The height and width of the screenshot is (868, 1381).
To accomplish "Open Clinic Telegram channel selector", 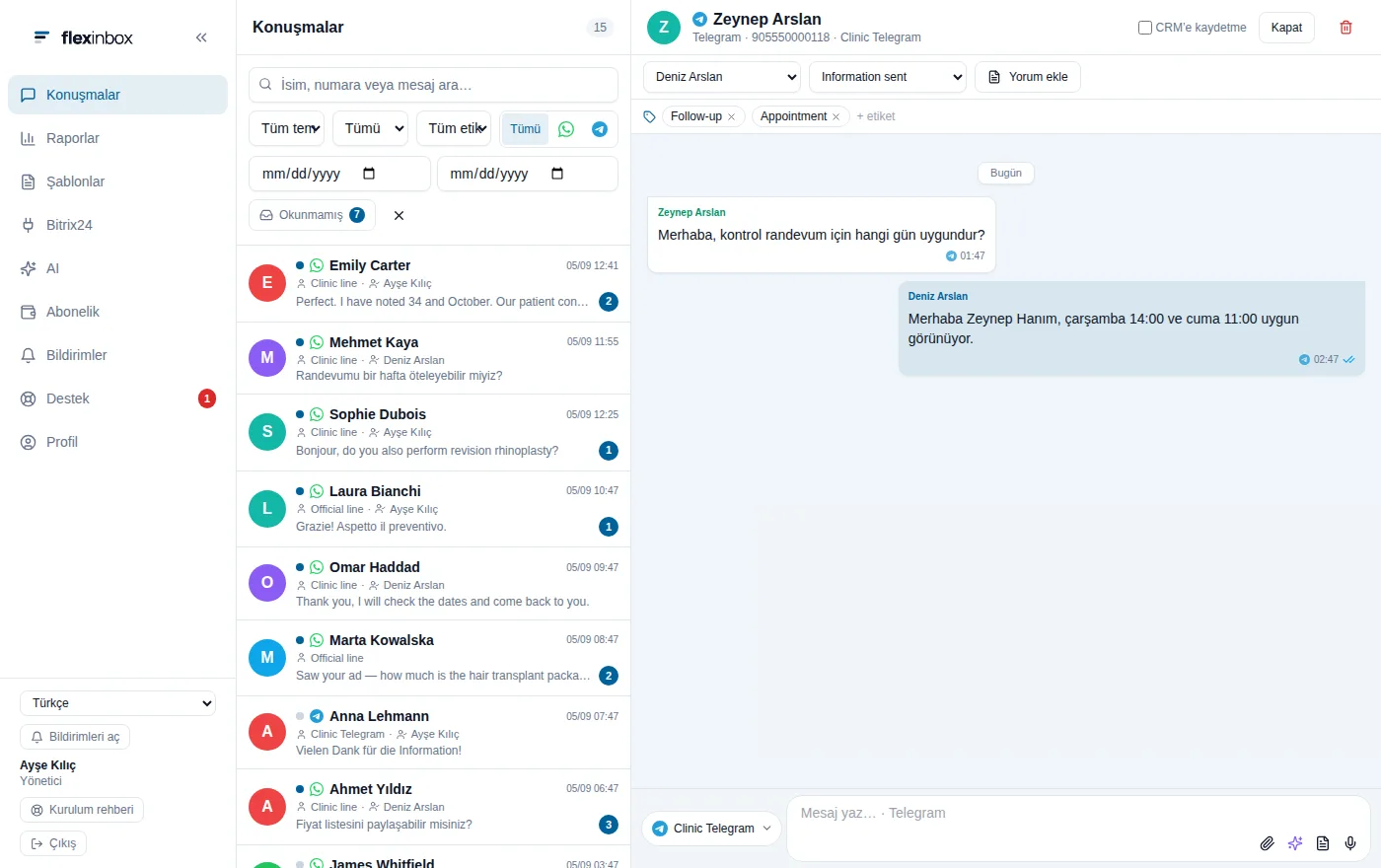I will 711,829.
